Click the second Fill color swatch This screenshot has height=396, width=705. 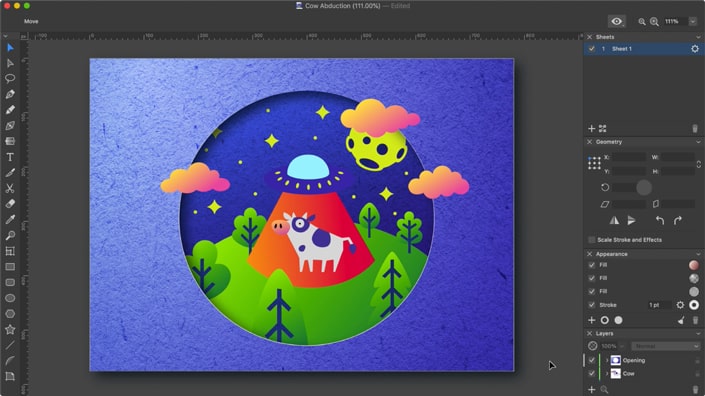pos(694,278)
